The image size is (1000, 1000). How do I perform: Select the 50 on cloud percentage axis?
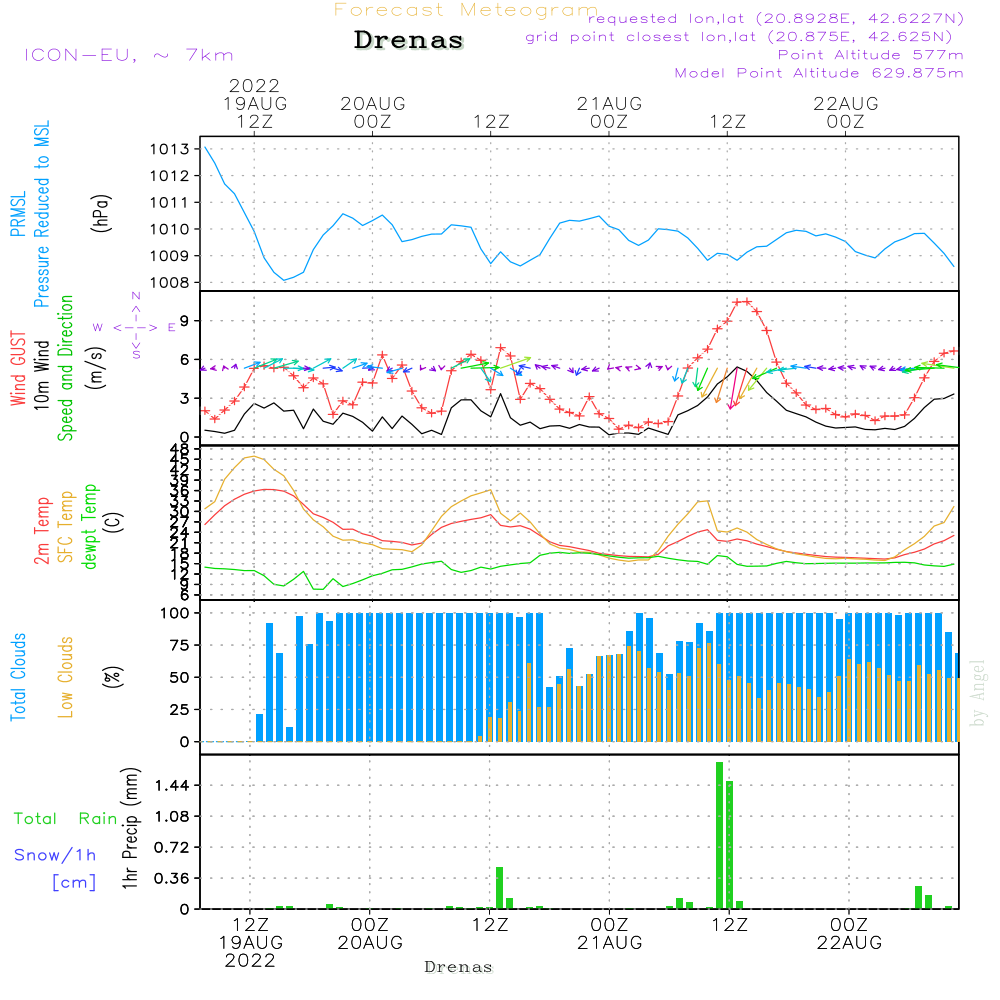180,678
